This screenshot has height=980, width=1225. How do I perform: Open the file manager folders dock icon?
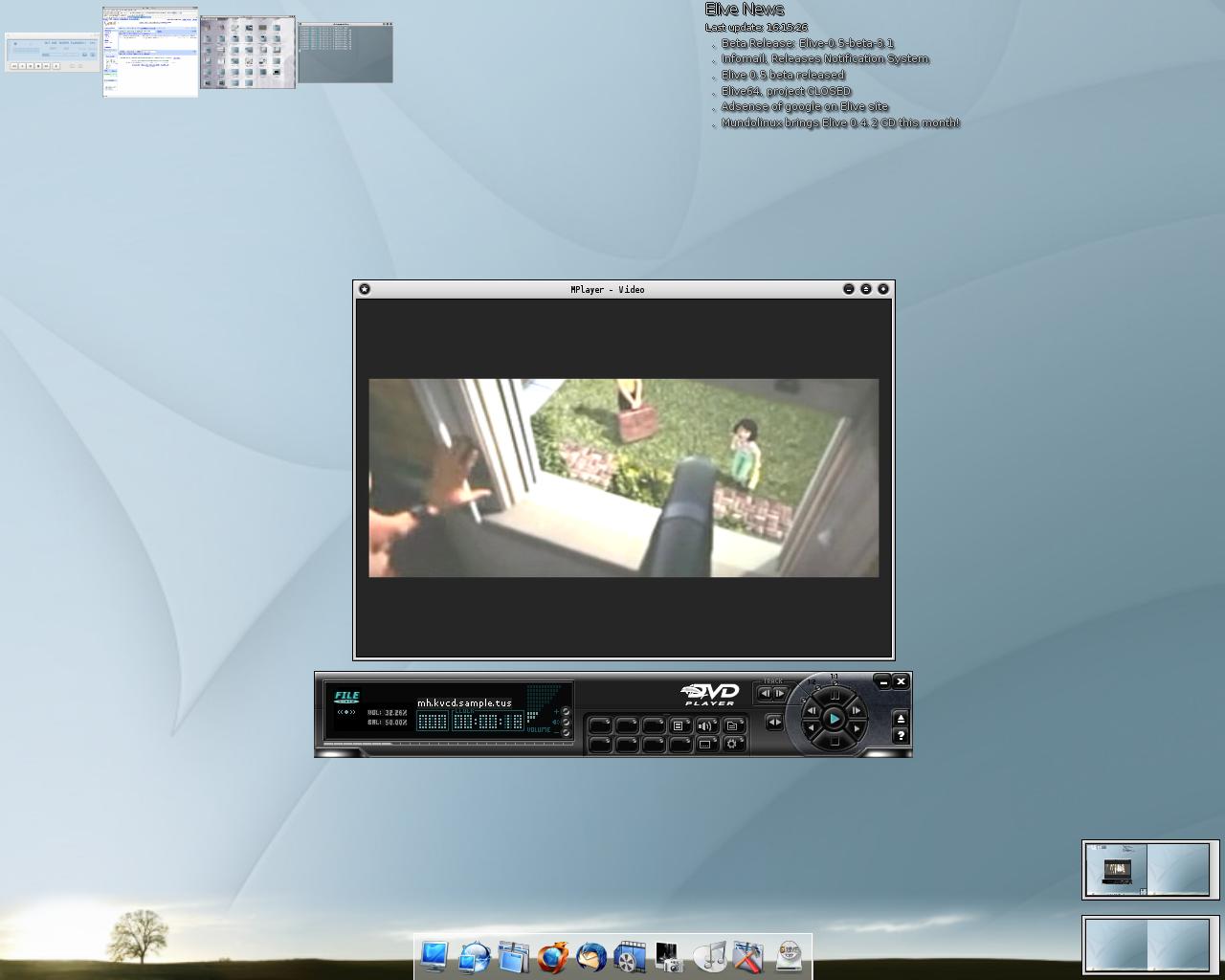click(x=514, y=956)
